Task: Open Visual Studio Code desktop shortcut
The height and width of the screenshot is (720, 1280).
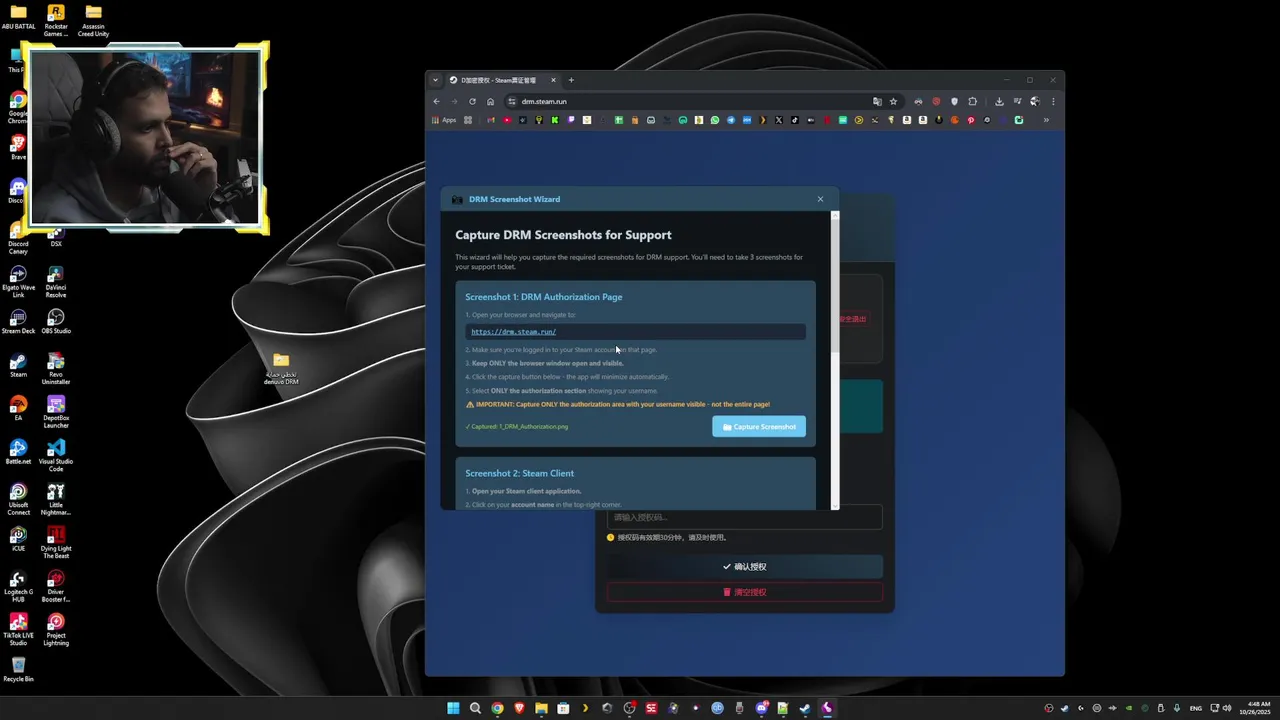Action: 56,456
